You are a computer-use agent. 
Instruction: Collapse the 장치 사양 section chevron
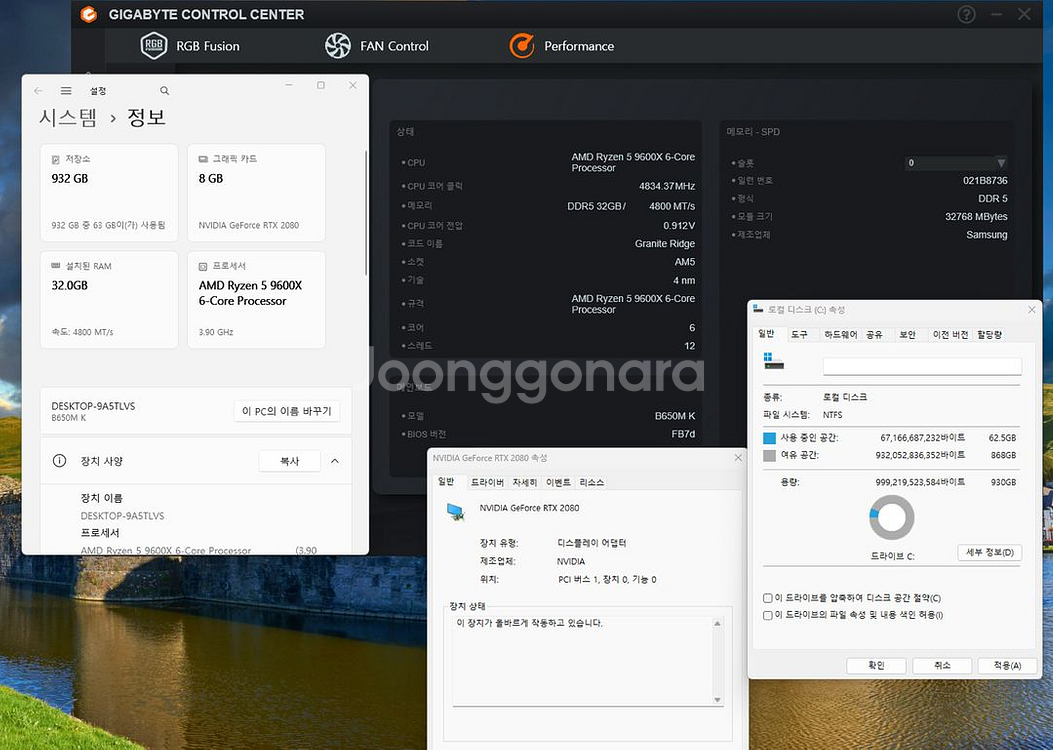point(334,461)
